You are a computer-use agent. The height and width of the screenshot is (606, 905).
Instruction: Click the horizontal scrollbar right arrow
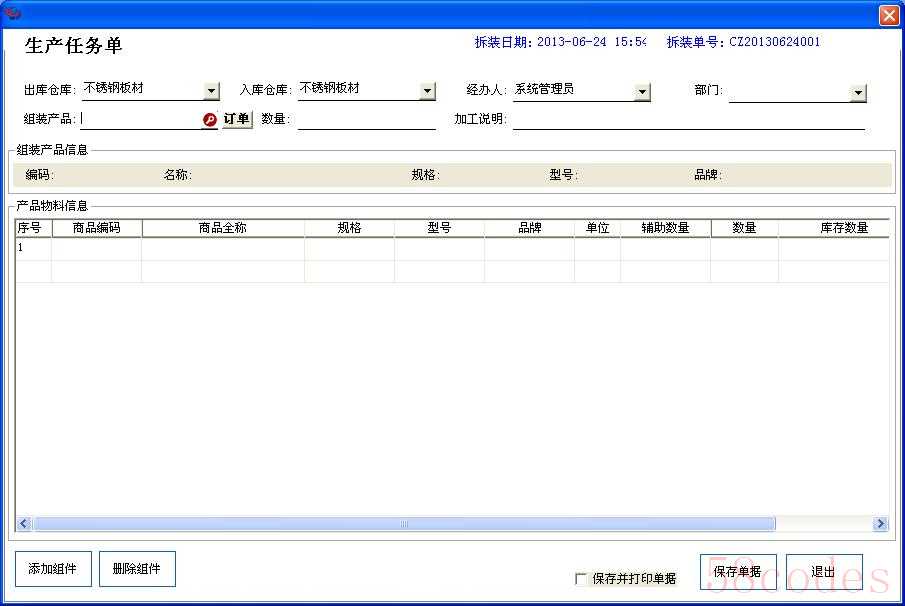880,524
